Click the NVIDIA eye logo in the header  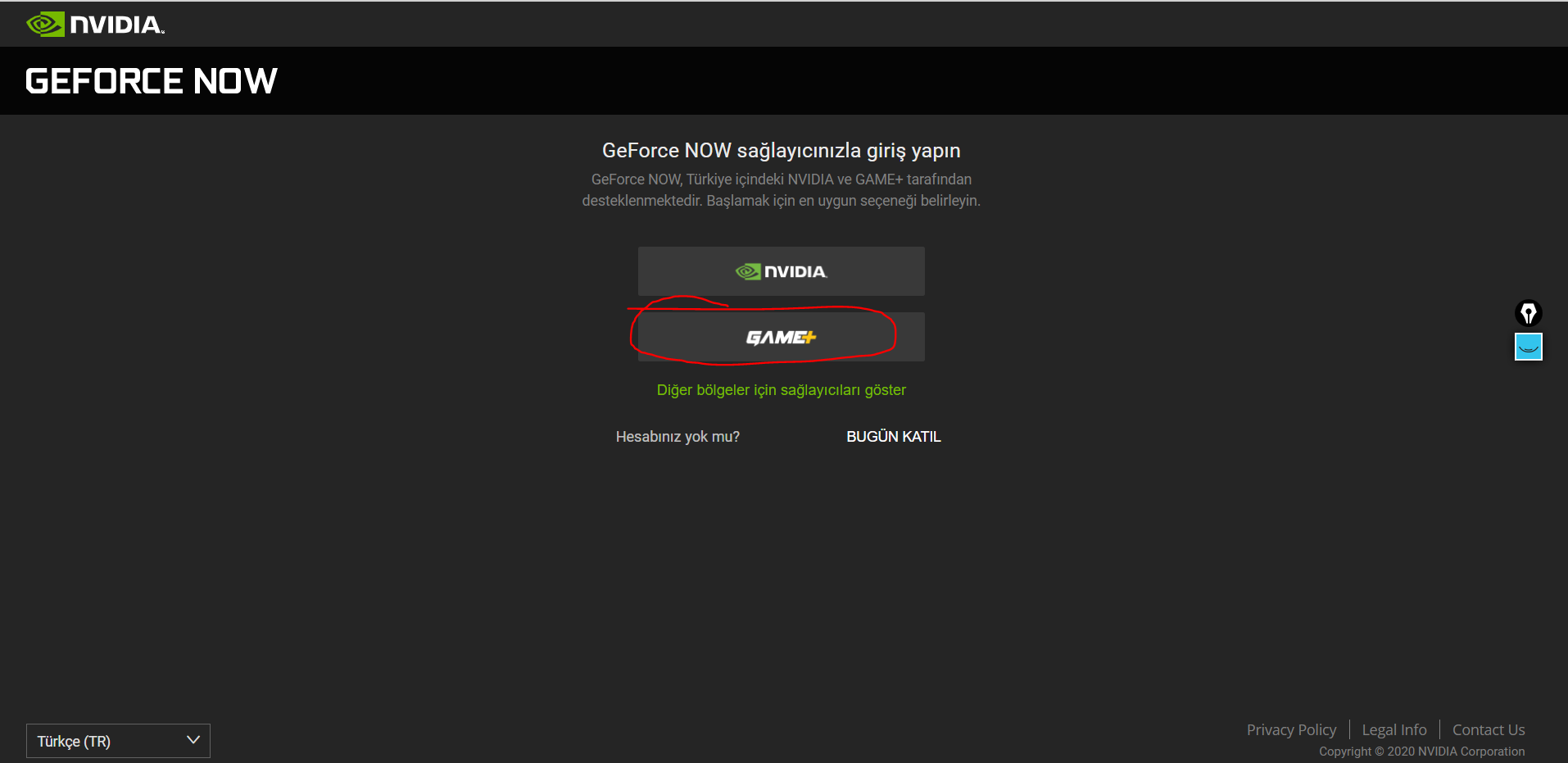[47, 24]
